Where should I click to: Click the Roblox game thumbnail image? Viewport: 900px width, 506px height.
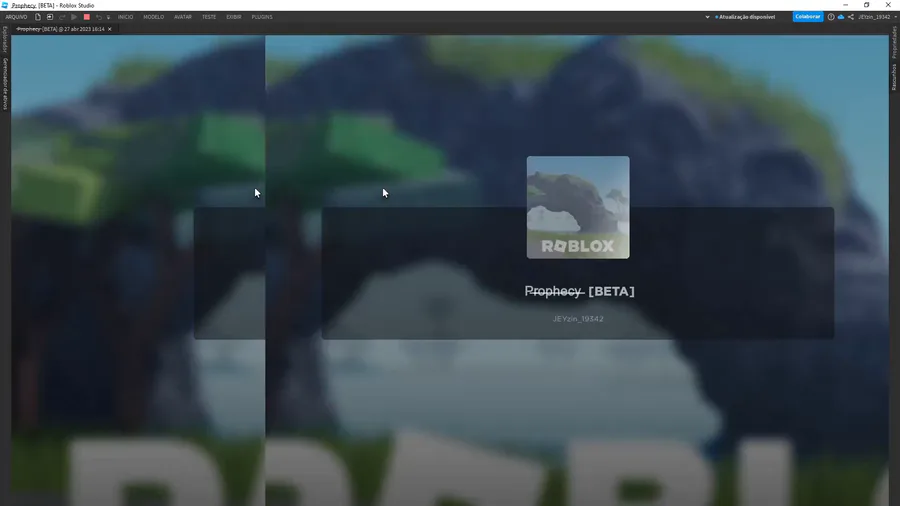(578, 207)
